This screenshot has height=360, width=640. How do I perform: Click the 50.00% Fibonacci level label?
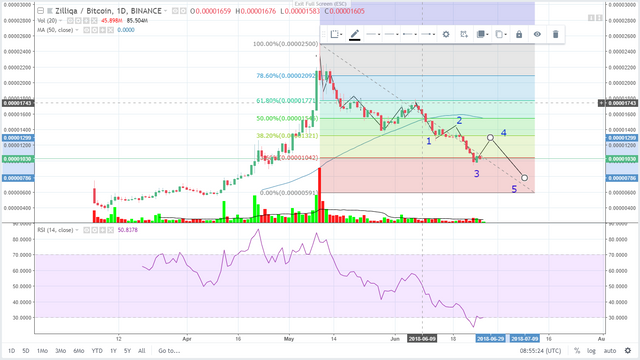(287, 118)
